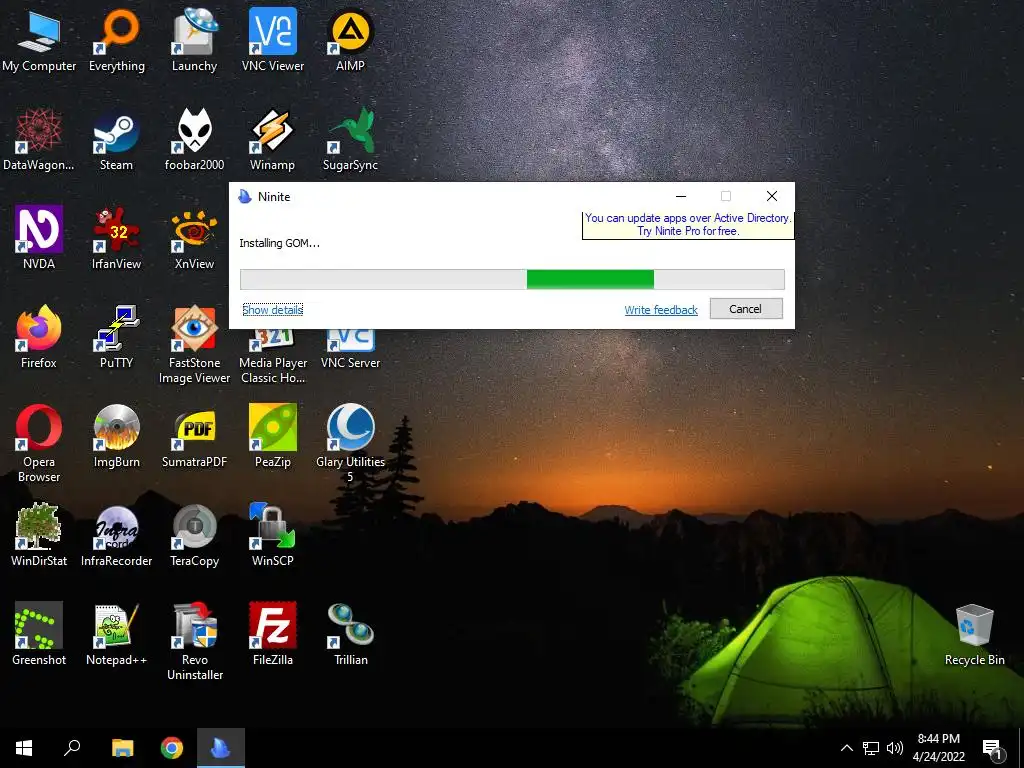1024x768 pixels.
Task: Click the Ninite Pro Active Directory tip
Action: pyautogui.click(x=688, y=225)
